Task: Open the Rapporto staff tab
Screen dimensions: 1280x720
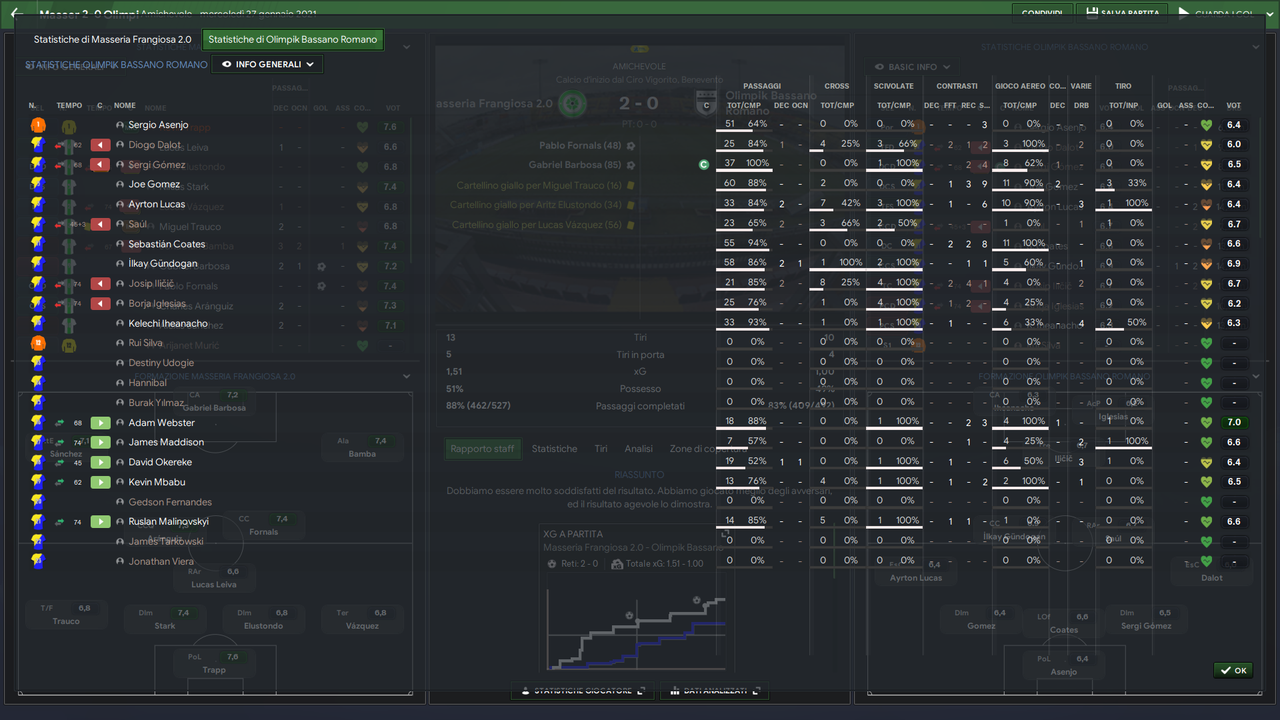Action: click(482, 449)
